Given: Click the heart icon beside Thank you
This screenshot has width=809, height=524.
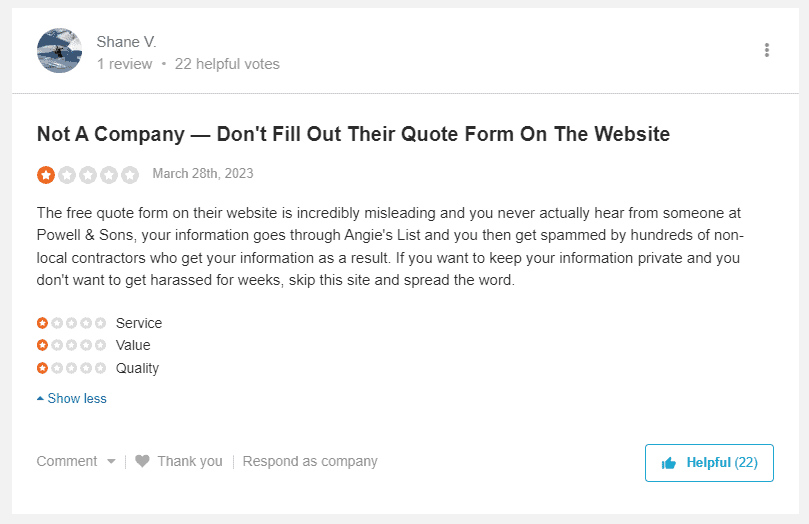Looking at the screenshot, I should (142, 461).
